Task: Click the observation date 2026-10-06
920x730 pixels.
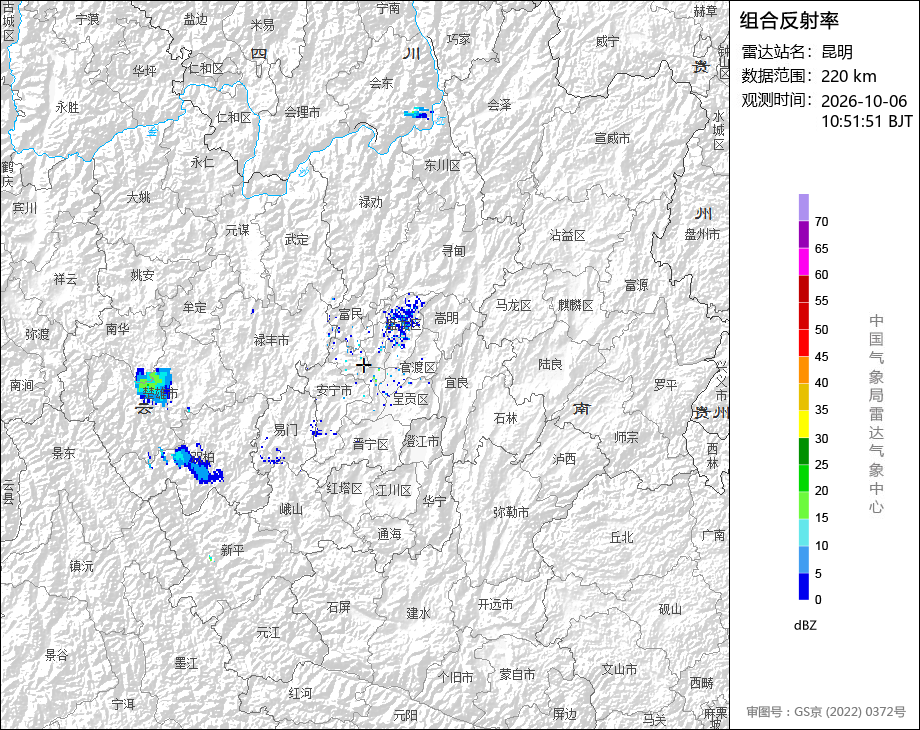Action: click(x=864, y=101)
